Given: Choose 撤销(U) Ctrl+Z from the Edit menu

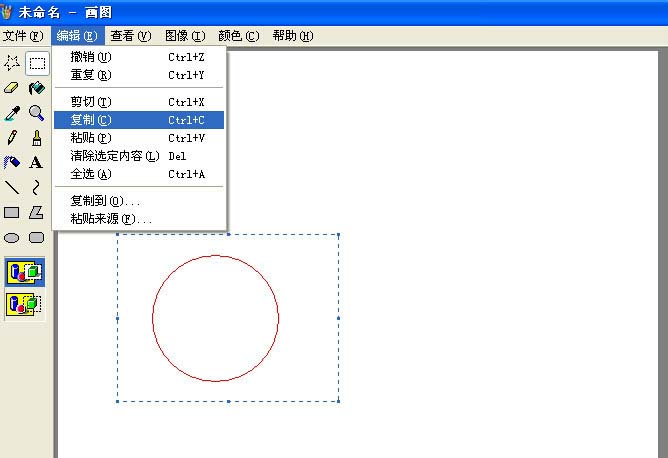Looking at the screenshot, I should (139, 57).
